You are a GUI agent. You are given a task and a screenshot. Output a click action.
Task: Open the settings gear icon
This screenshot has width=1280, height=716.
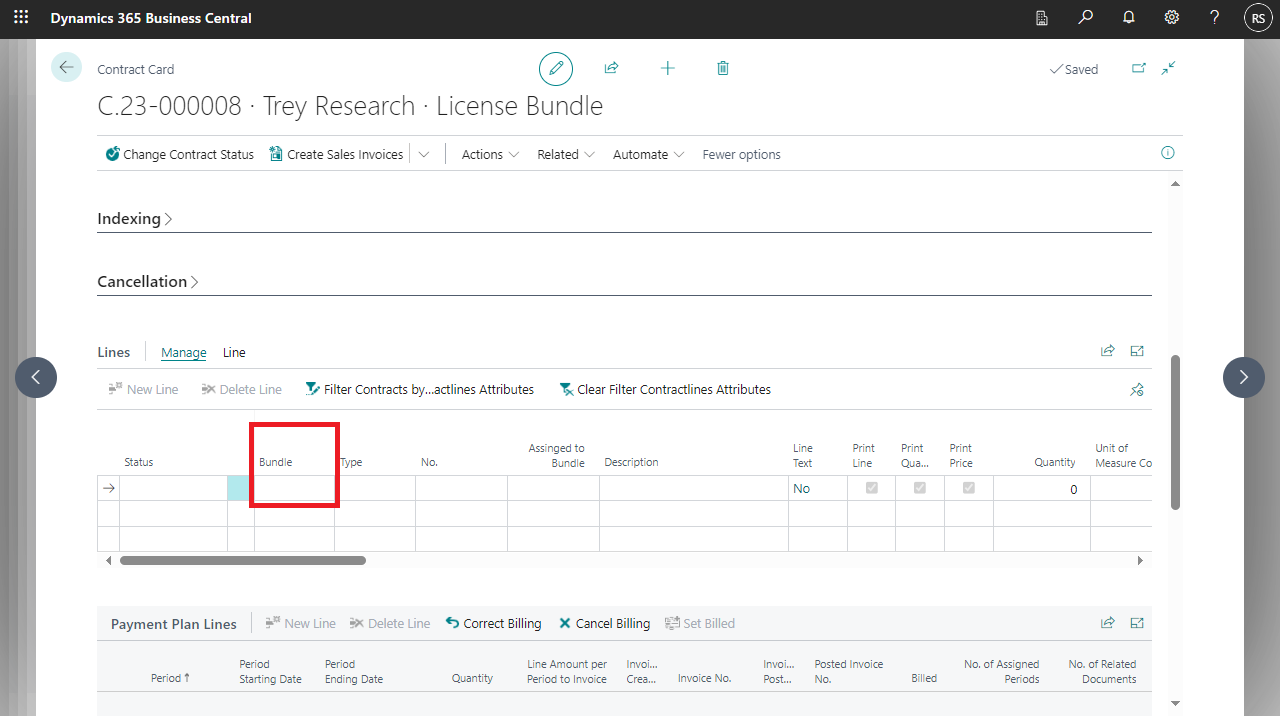coord(1171,18)
